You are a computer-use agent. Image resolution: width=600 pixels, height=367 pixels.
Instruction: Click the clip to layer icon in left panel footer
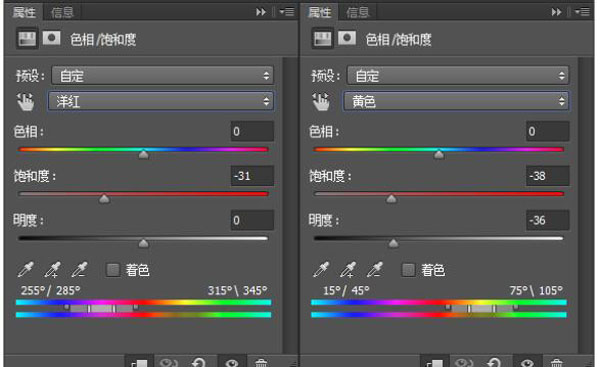tap(139, 362)
